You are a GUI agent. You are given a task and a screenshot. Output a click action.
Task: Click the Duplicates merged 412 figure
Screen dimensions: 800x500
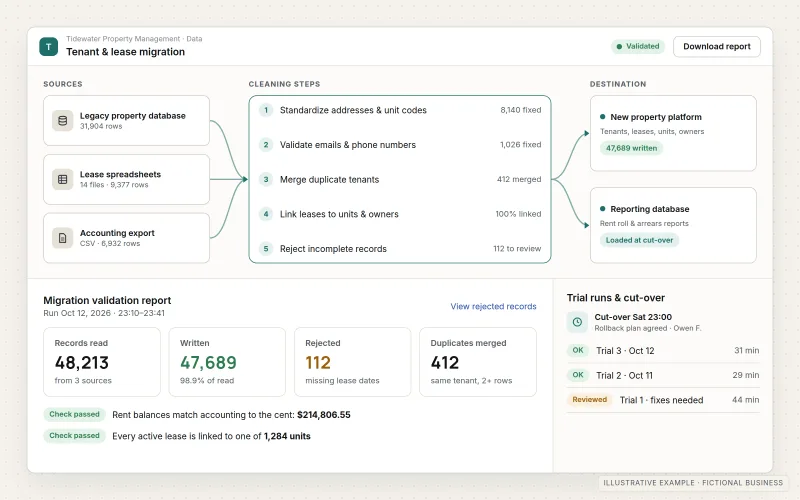tap(445, 363)
